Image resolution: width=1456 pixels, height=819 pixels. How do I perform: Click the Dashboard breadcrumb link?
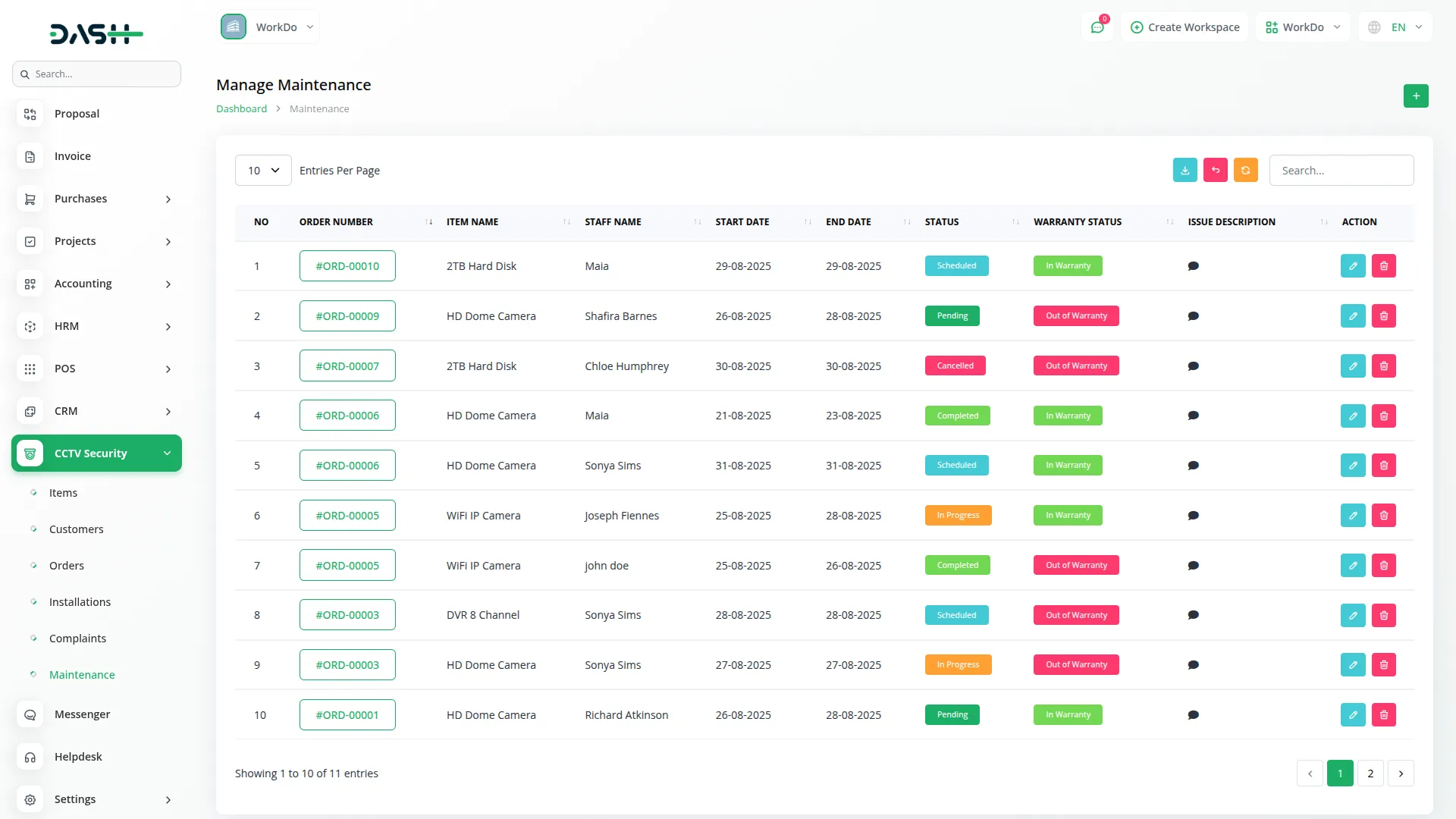[x=241, y=108]
